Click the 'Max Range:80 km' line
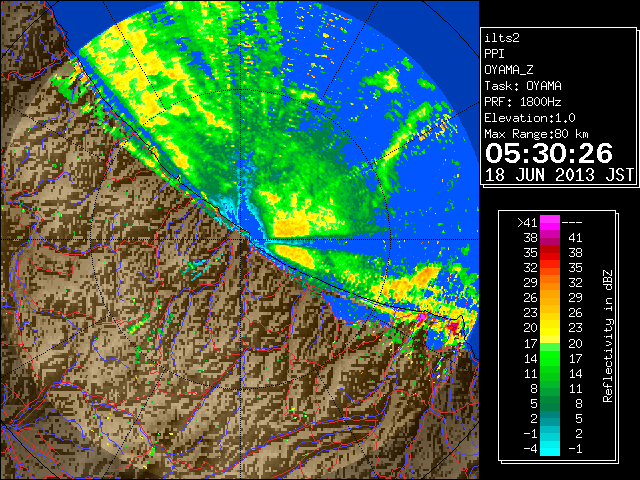 pos(536,134)
